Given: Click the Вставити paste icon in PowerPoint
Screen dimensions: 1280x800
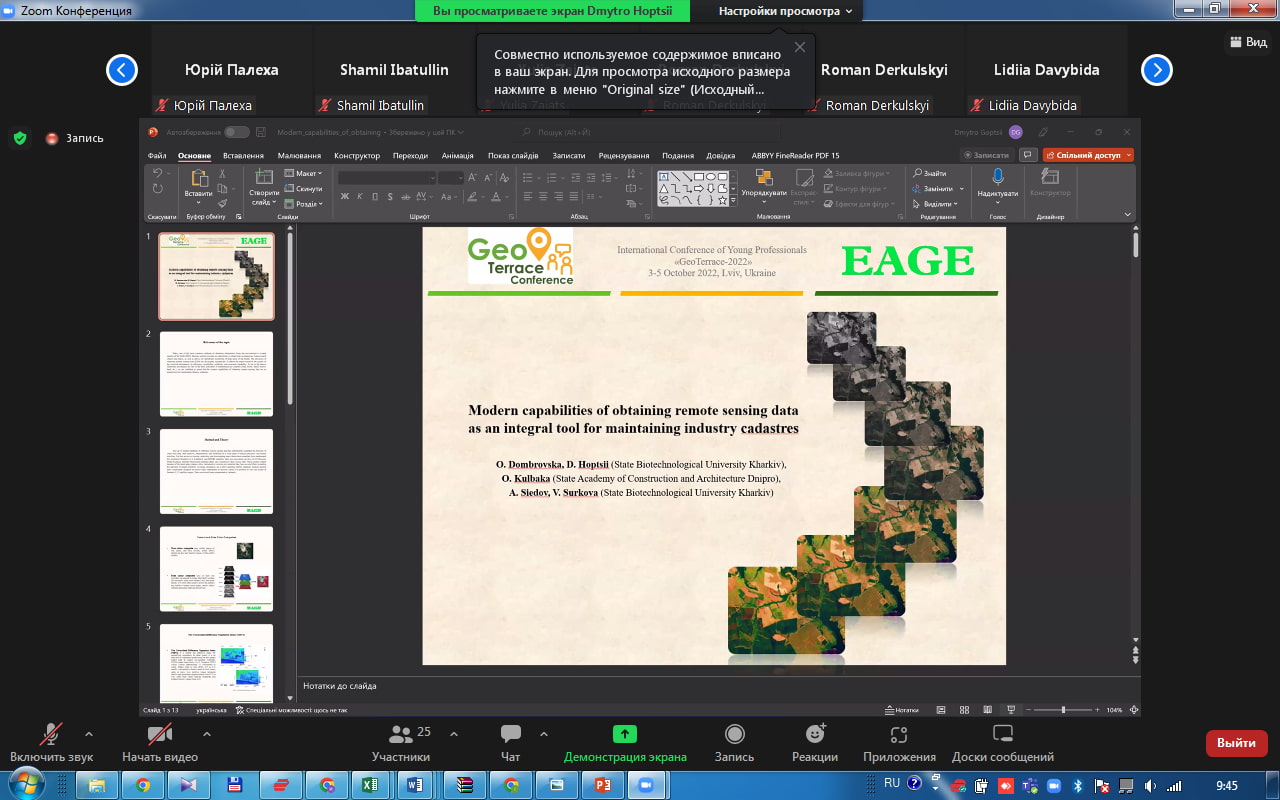Looking at the screenshot, I should [x=199, y=179].
